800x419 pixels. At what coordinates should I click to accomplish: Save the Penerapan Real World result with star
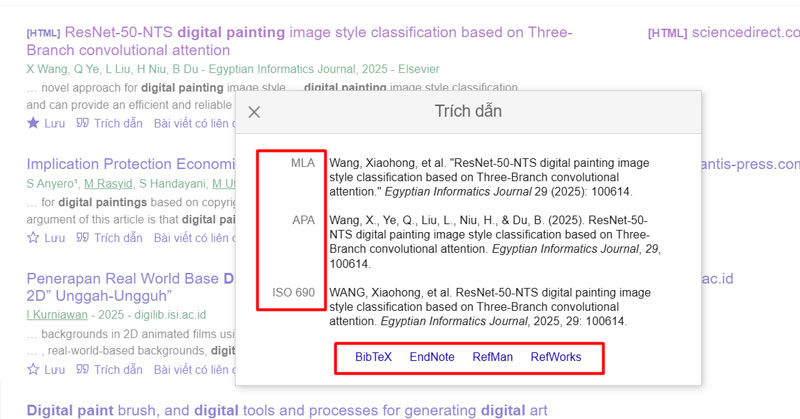(33, 370)
